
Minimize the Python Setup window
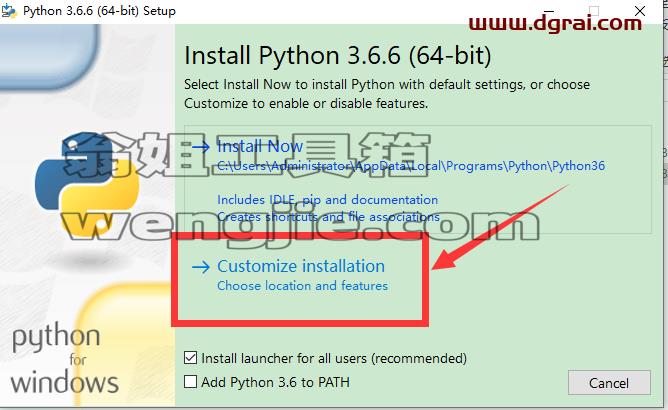click(x=549, y=11)
